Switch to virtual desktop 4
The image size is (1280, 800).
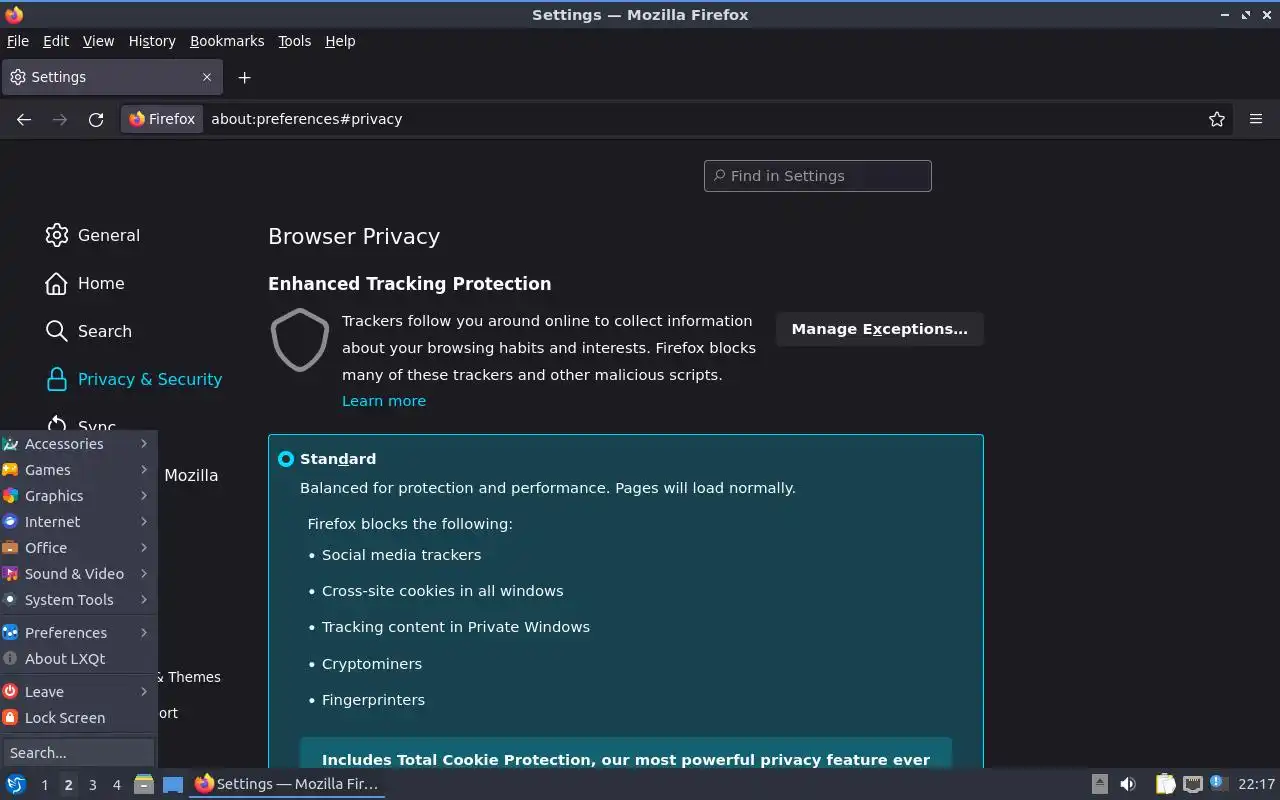click(x=116, y=785)
